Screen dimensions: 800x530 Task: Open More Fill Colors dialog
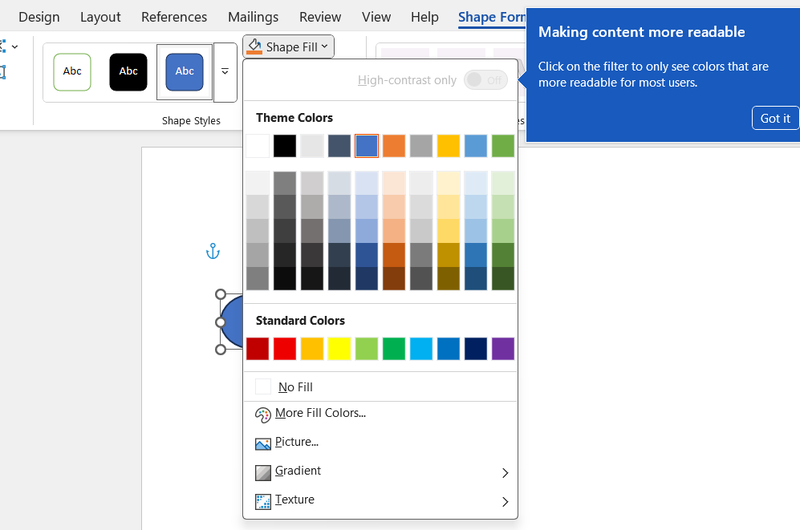coord(380,414)
